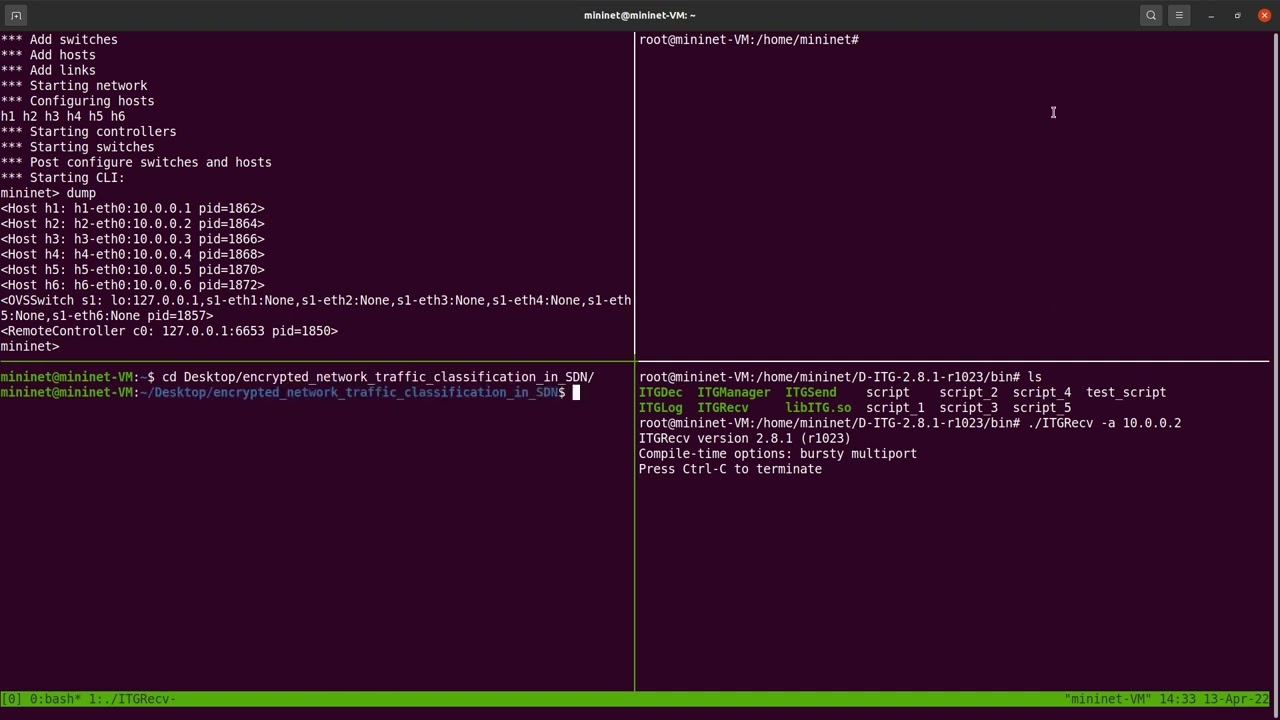The width and height of the screenshot is (1280, 720).
Task: Open the hamburger menu in the terminal header
Action: coord(1179,15)
